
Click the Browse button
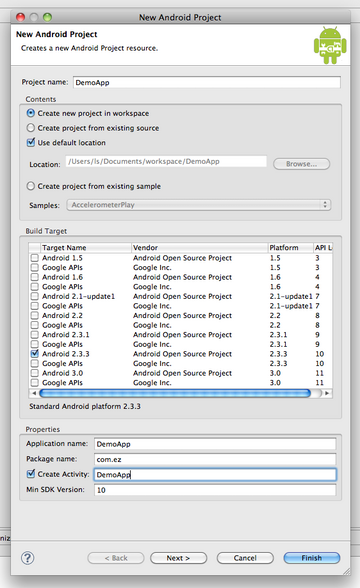[x=302, y=164]
